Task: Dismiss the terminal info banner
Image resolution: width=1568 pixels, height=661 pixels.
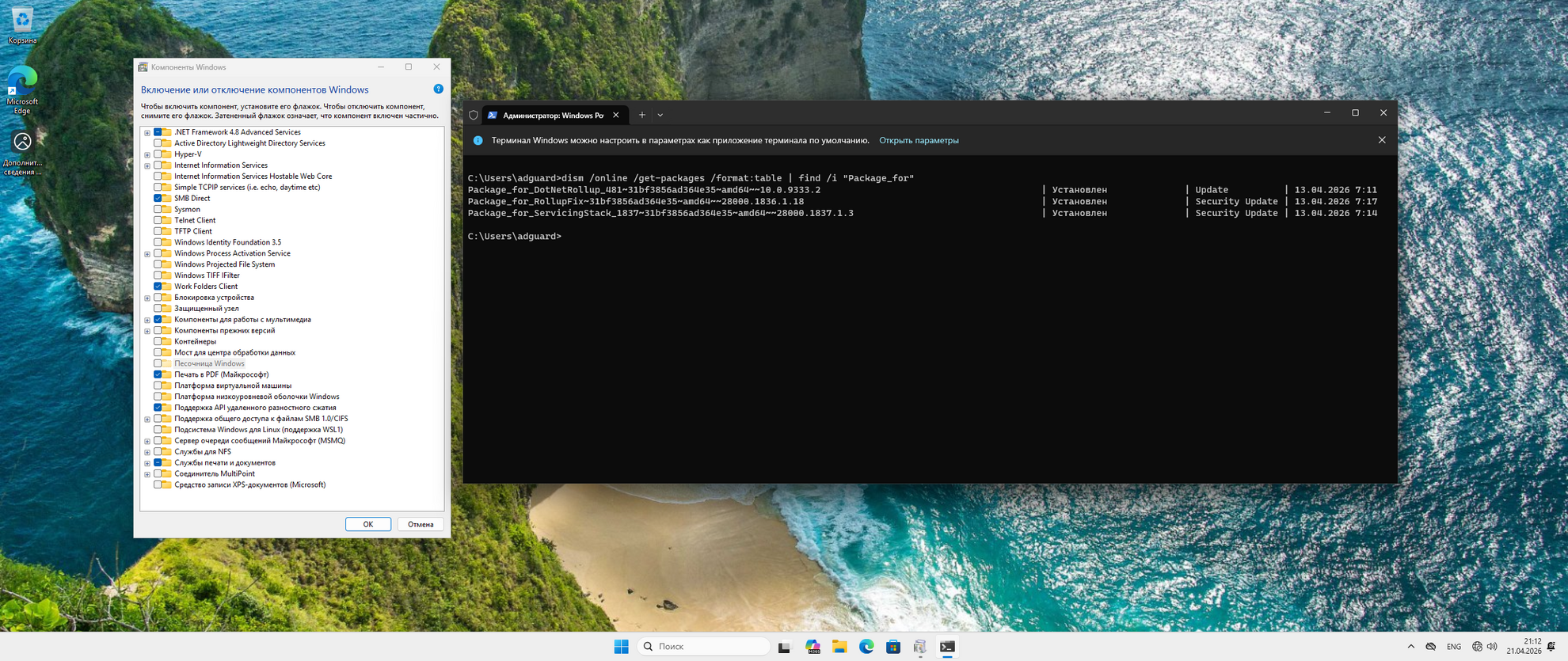Action: 1382,140
